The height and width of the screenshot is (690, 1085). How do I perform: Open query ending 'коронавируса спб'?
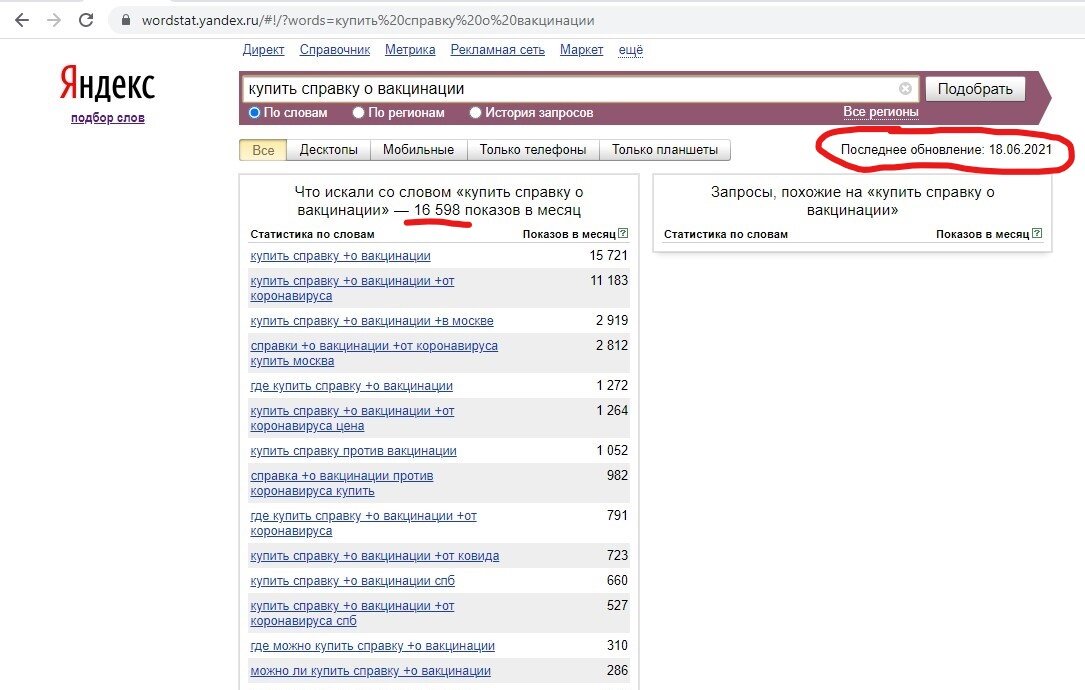point(352,613)
